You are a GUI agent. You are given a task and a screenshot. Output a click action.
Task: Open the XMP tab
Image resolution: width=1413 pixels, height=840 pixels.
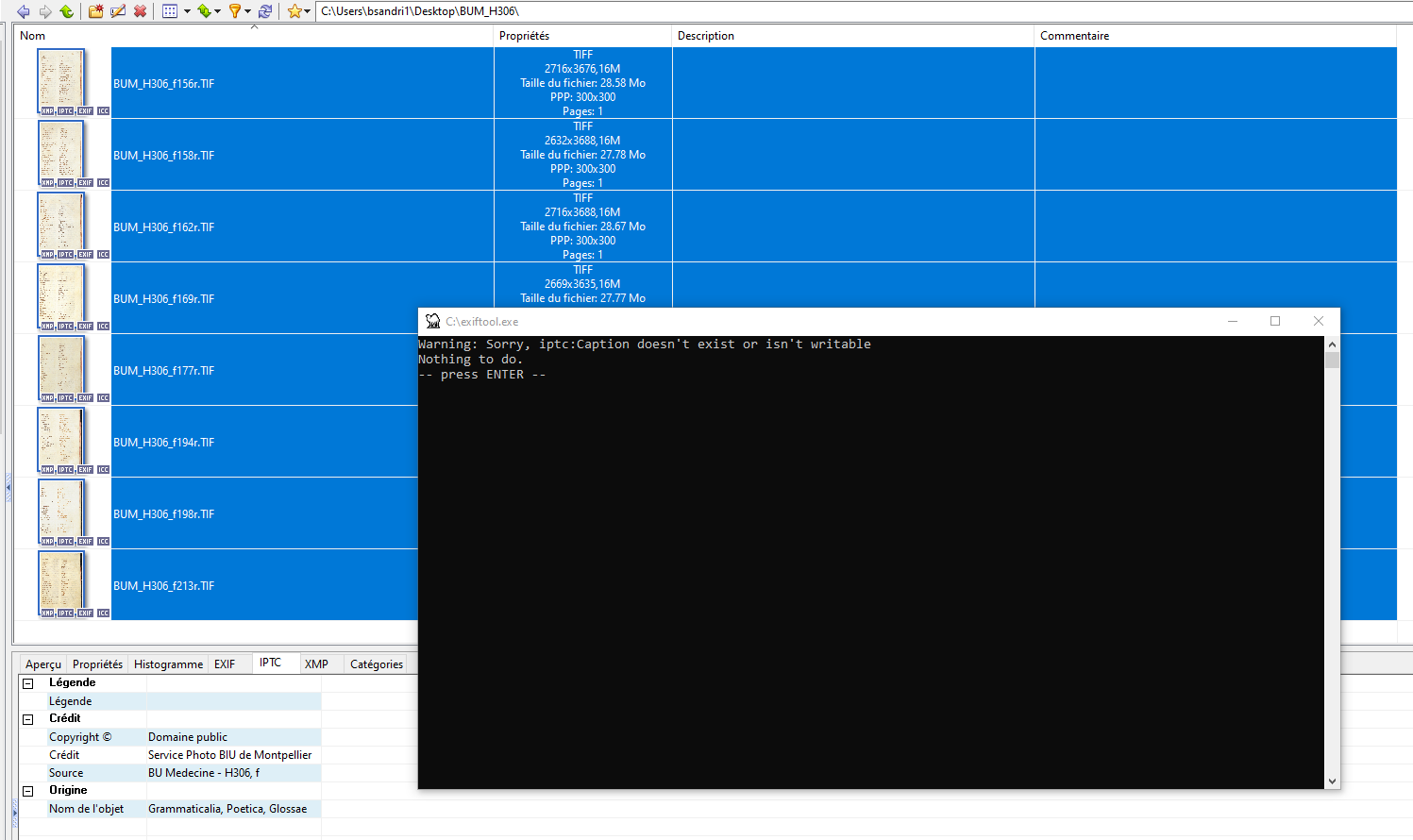click(x=316, y=664)
